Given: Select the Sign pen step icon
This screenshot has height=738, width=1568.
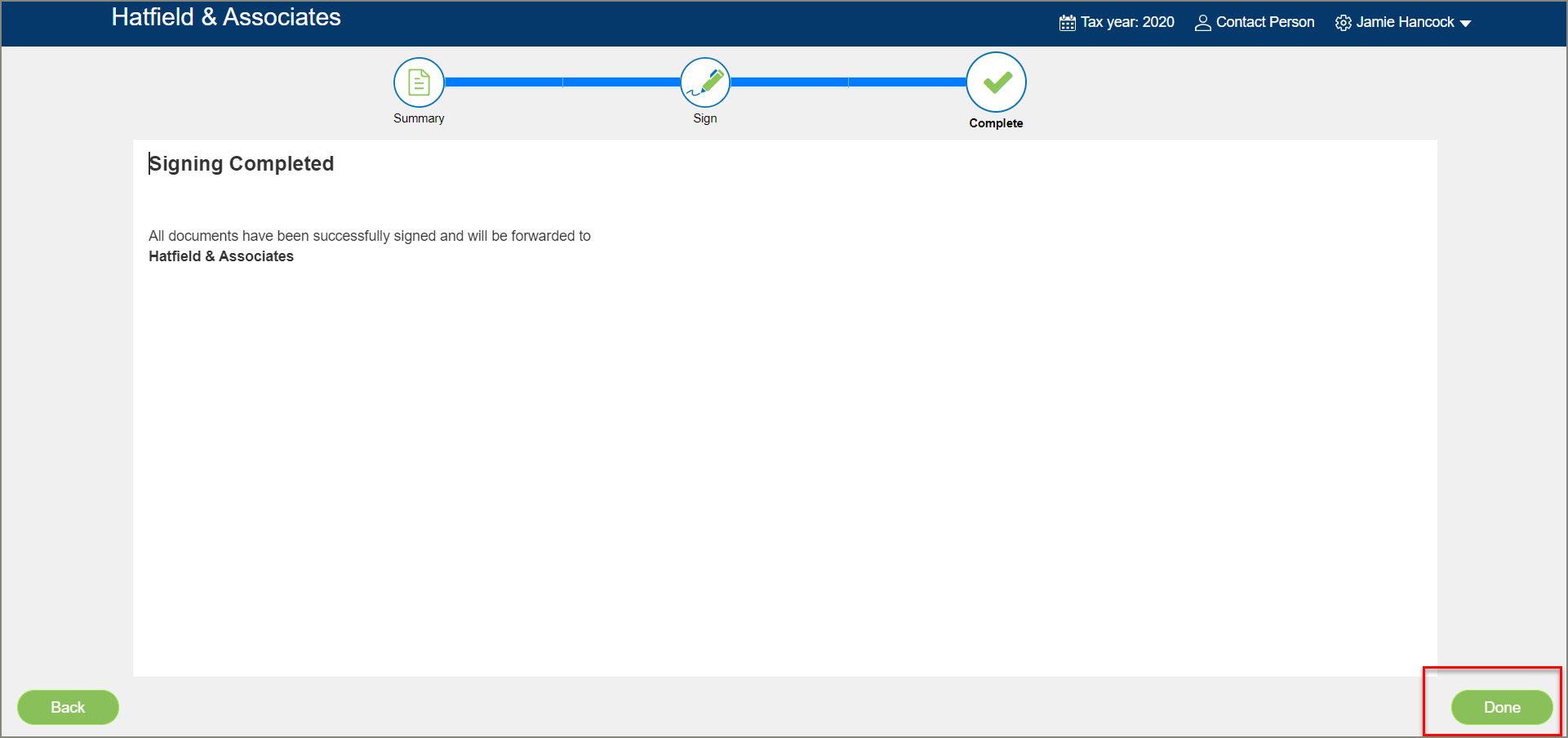Looking at the screenshot, I should (x=704, y=82).
